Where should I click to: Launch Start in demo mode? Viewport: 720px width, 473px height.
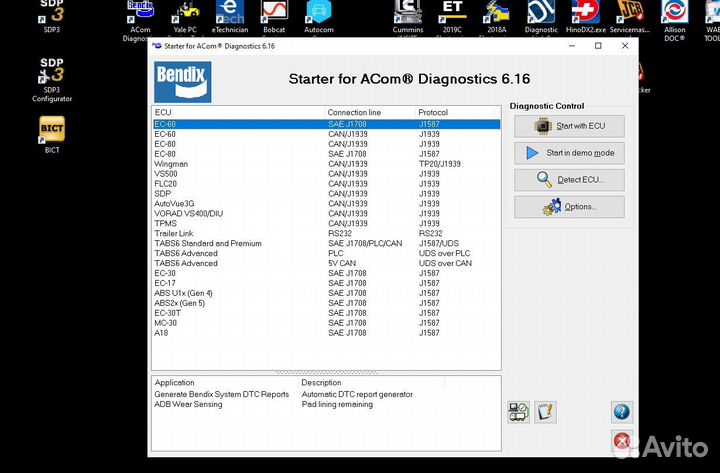click(569, 153)
